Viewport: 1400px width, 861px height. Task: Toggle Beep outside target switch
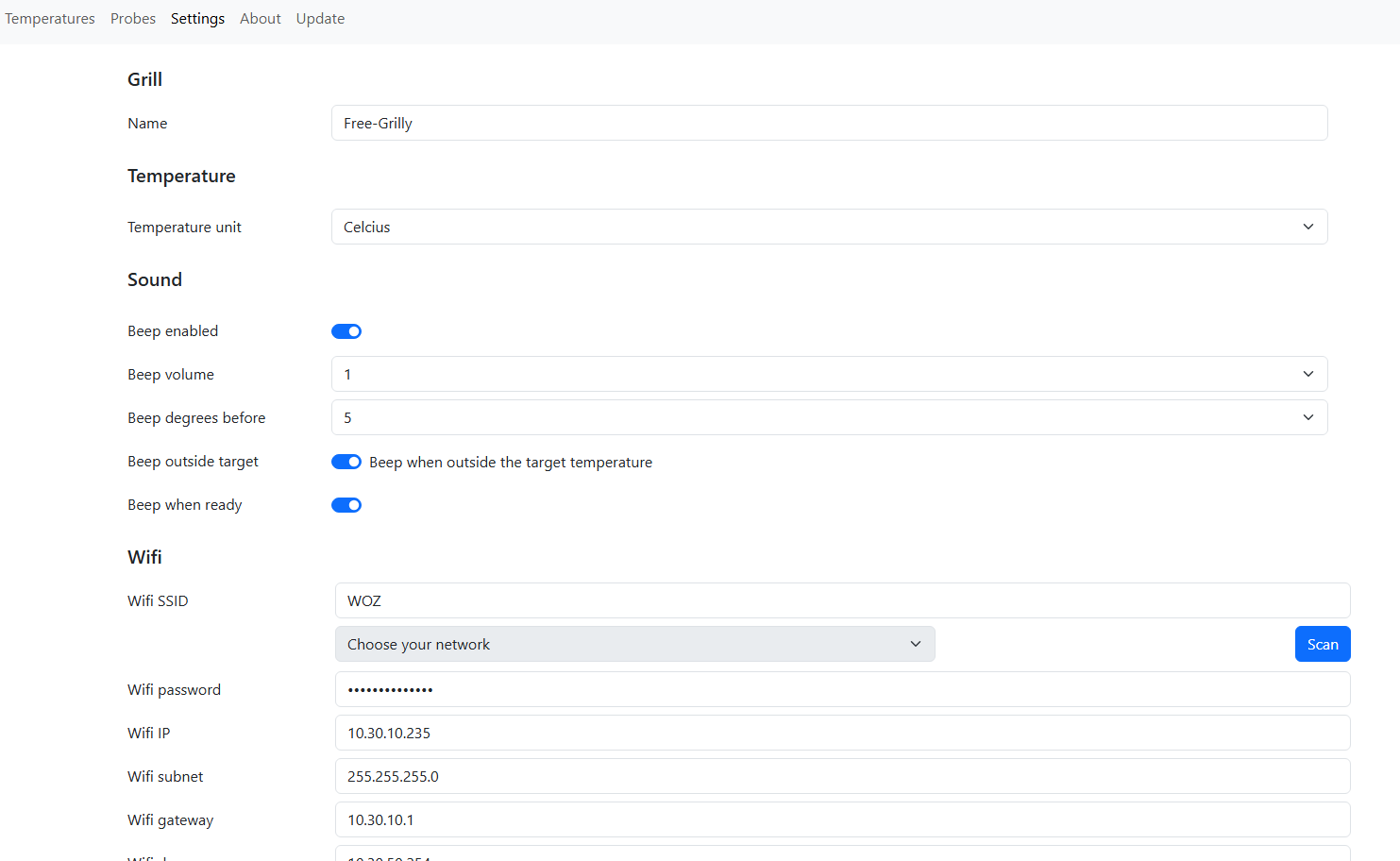pos(346,462)
